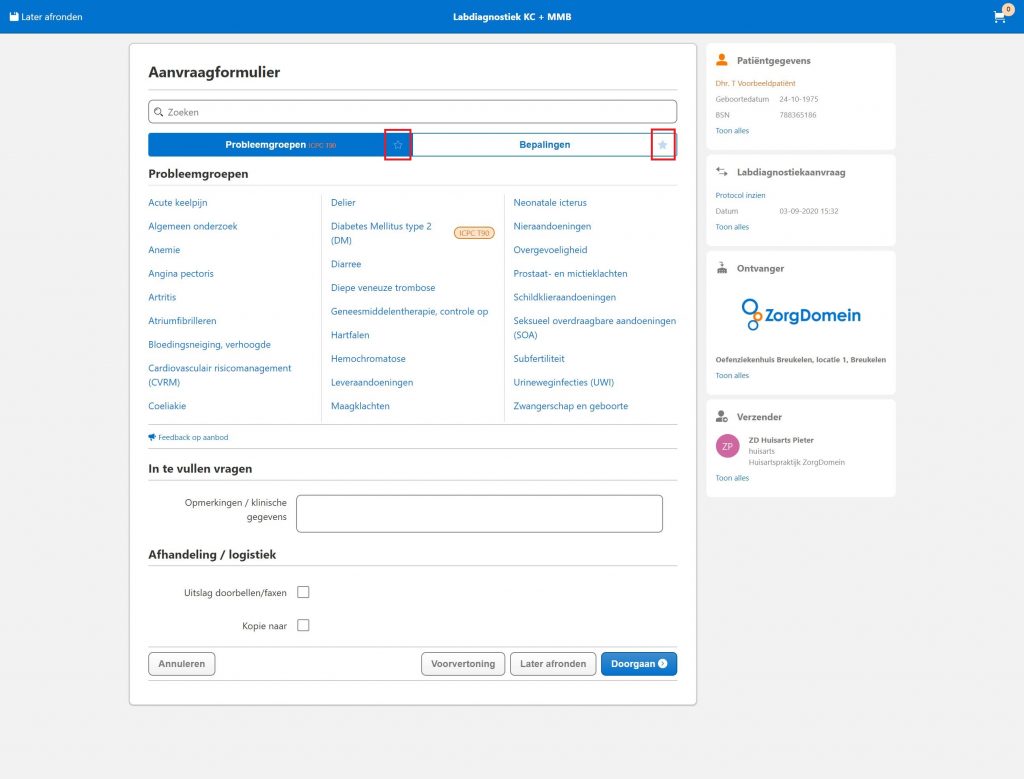This screenshot has width=1024, height=779.
Task: Click Later afronden in the top bar
Action: (x=46, y=17)
